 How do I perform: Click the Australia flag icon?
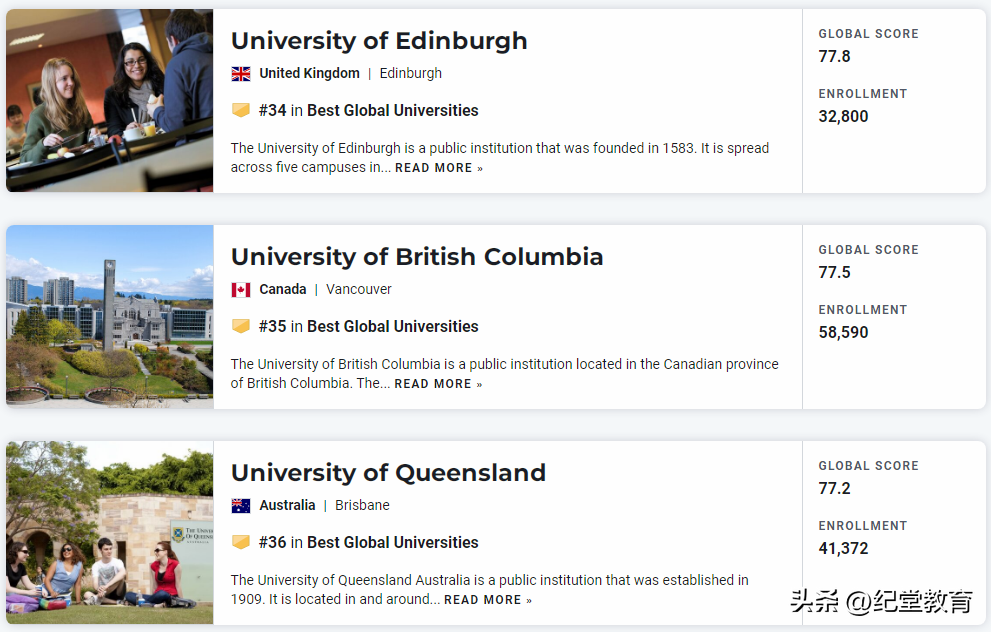tap(241, 506)
